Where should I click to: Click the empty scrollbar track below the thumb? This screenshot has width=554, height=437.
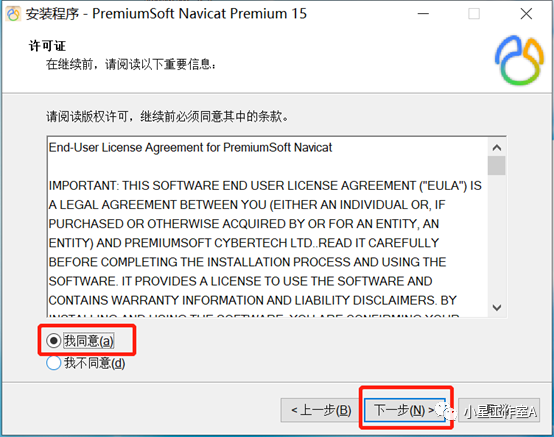497,237
